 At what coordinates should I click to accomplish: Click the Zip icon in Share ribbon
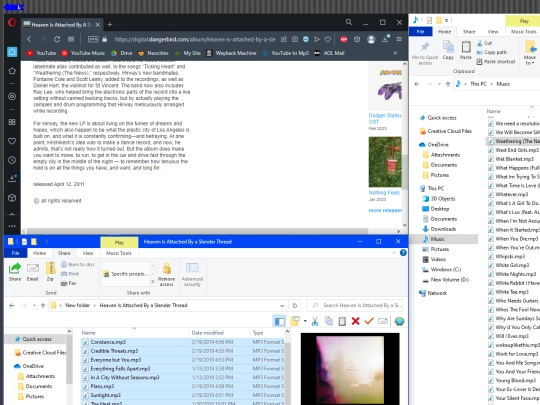point(50,272)
